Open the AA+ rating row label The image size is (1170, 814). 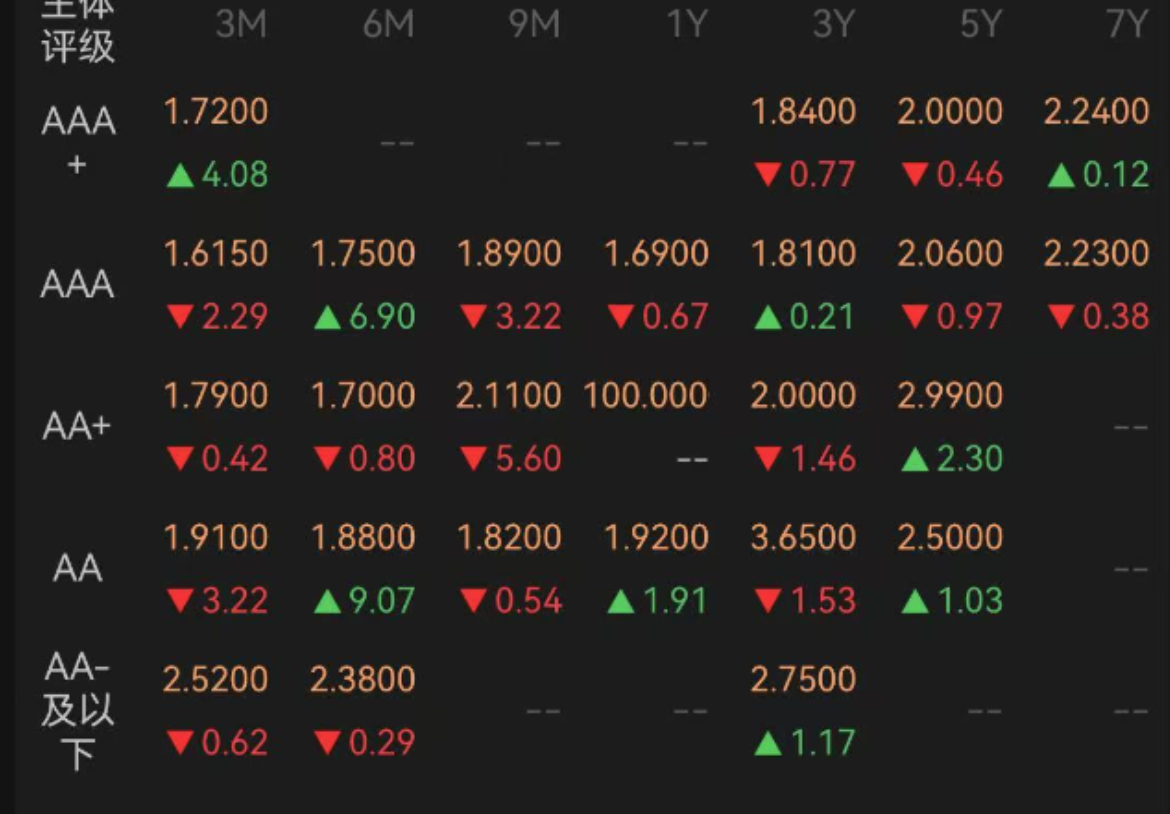(x=78, y=427)
